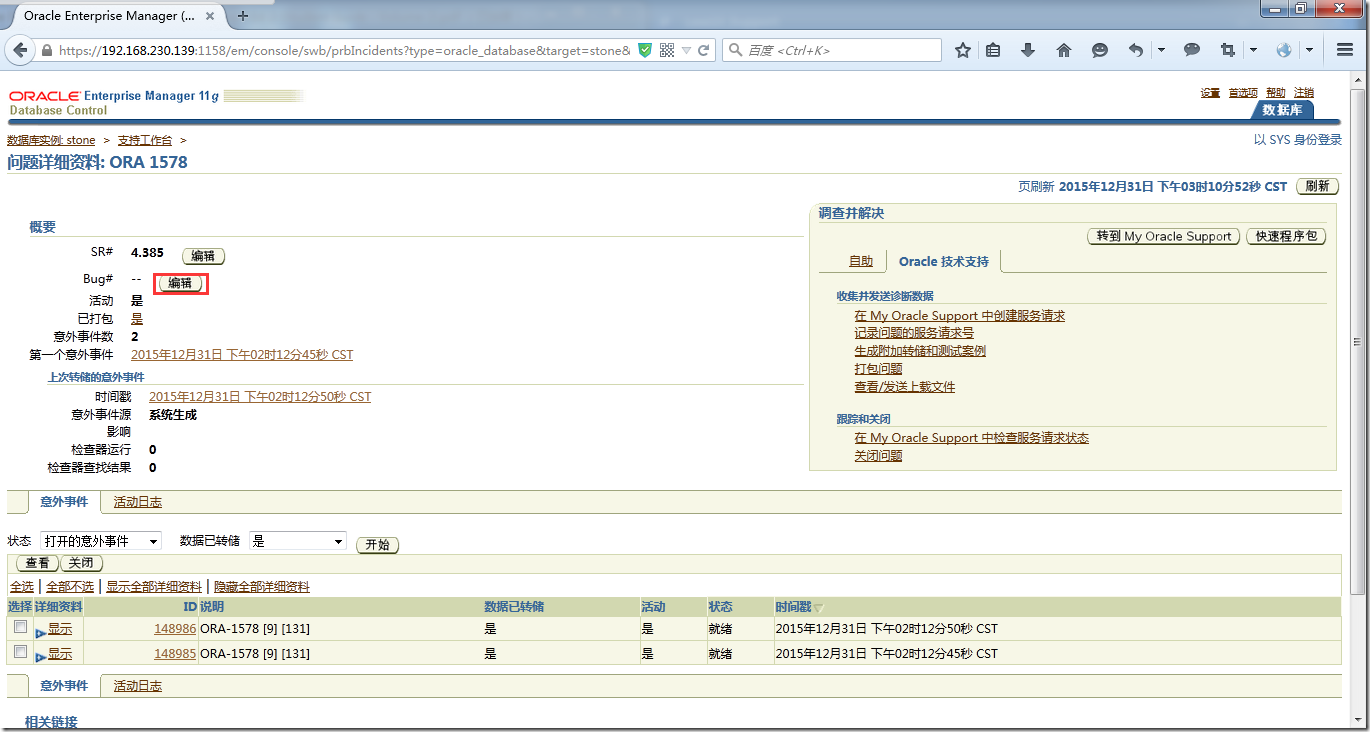
Task: Click the 查看 button above incidents table
Action: (x=37, y=563)
